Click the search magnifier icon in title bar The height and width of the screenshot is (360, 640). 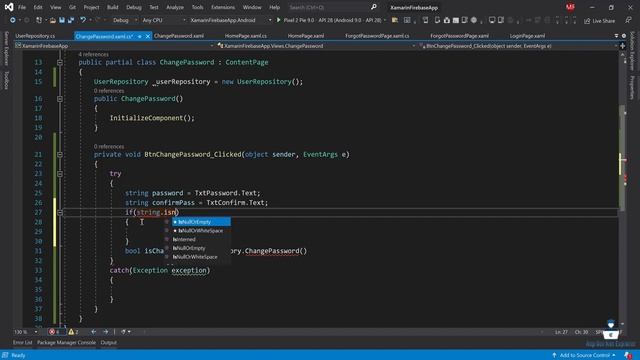[373, 7]
